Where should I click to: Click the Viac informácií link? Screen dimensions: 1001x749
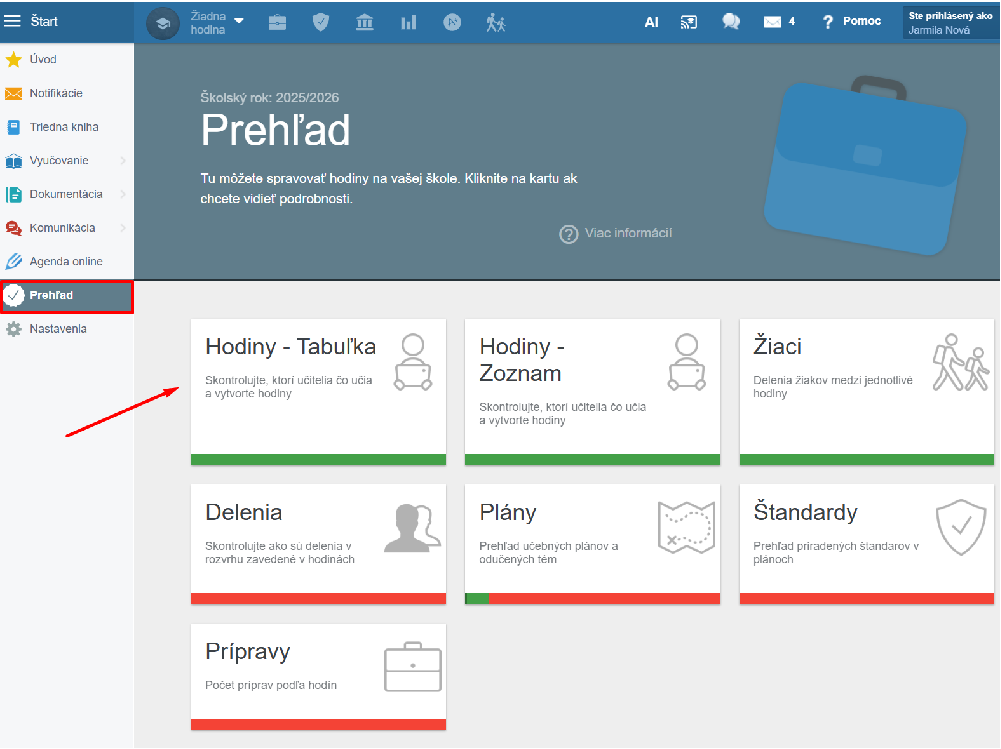[616, 233]
